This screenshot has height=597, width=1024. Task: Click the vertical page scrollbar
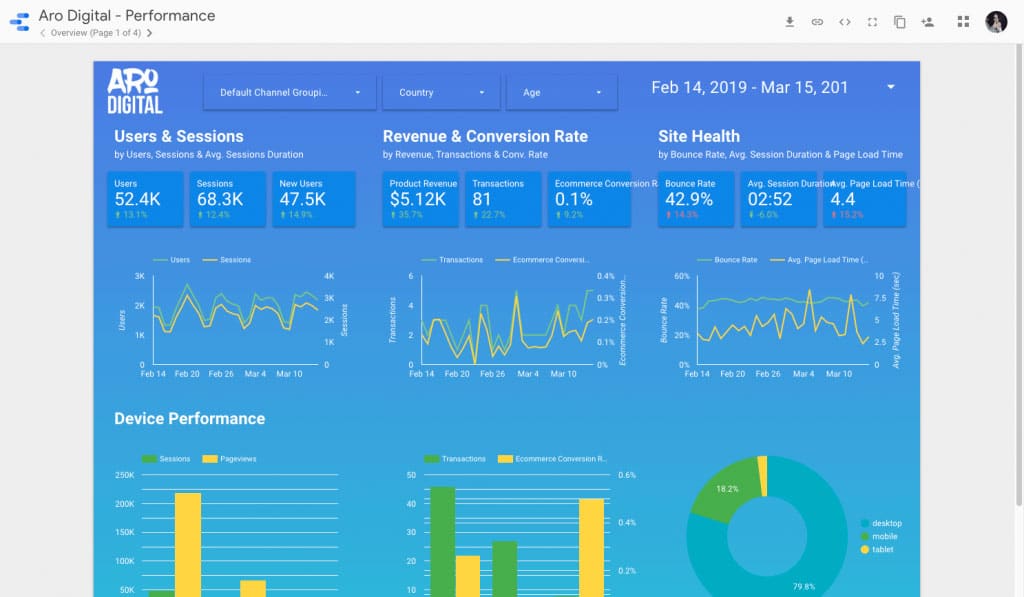pos(1019,274)
